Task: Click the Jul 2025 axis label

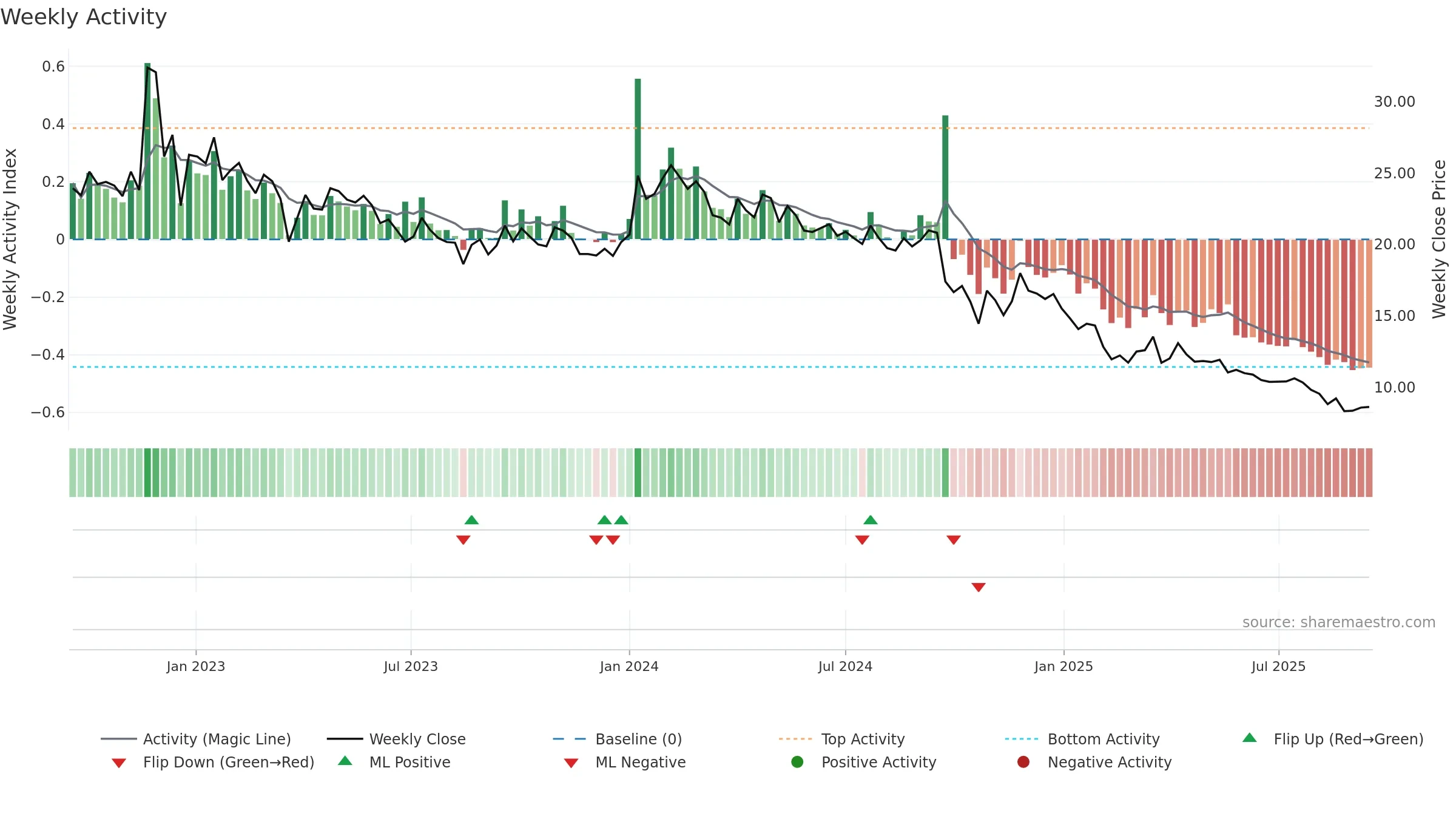Action: coord(1278,666)
